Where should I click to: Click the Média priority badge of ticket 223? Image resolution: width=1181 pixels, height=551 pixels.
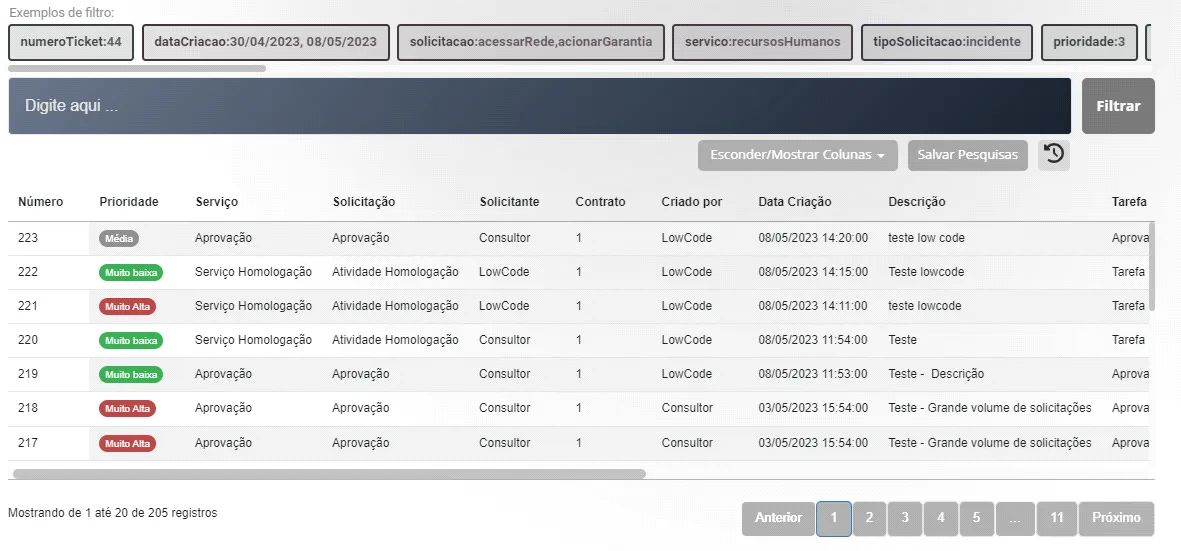tap(119, 239)
